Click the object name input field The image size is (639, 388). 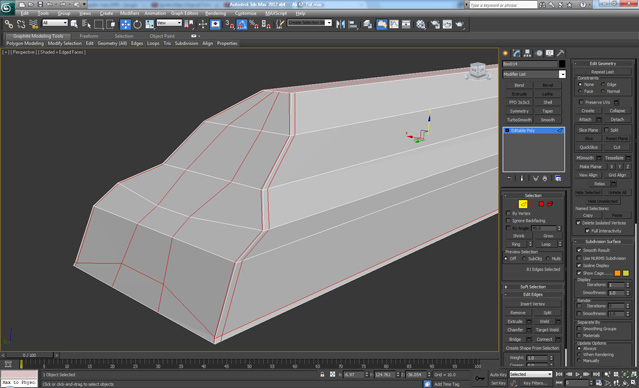pyautogui.click(x=530, y=64)
